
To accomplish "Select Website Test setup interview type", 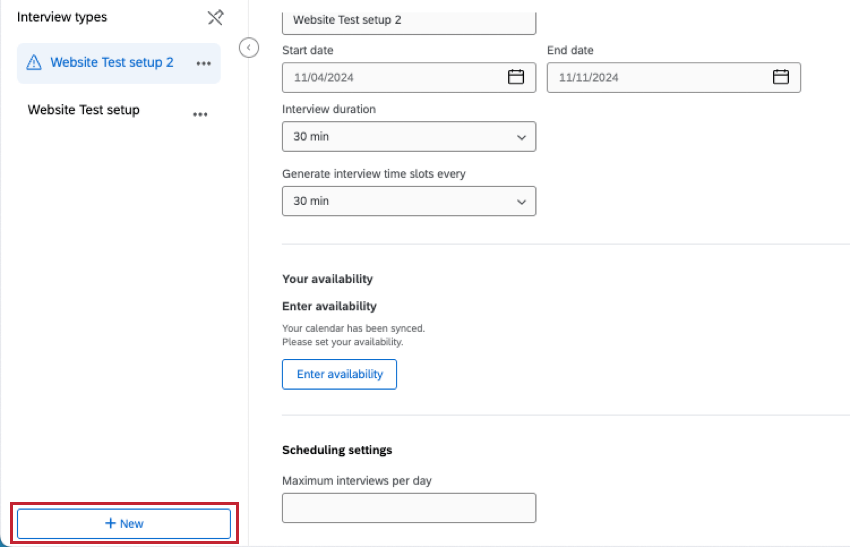I will pyautogui.click(x=84, y=110).
